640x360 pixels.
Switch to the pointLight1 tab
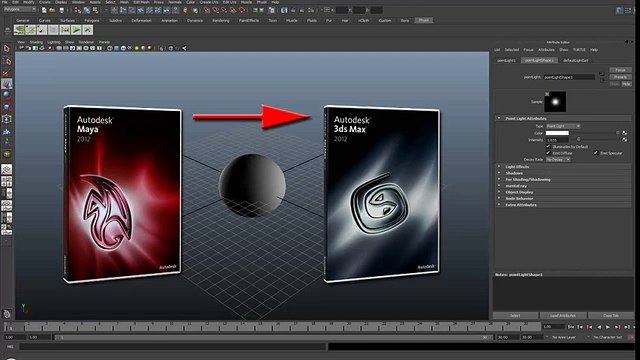coord(507,60)
